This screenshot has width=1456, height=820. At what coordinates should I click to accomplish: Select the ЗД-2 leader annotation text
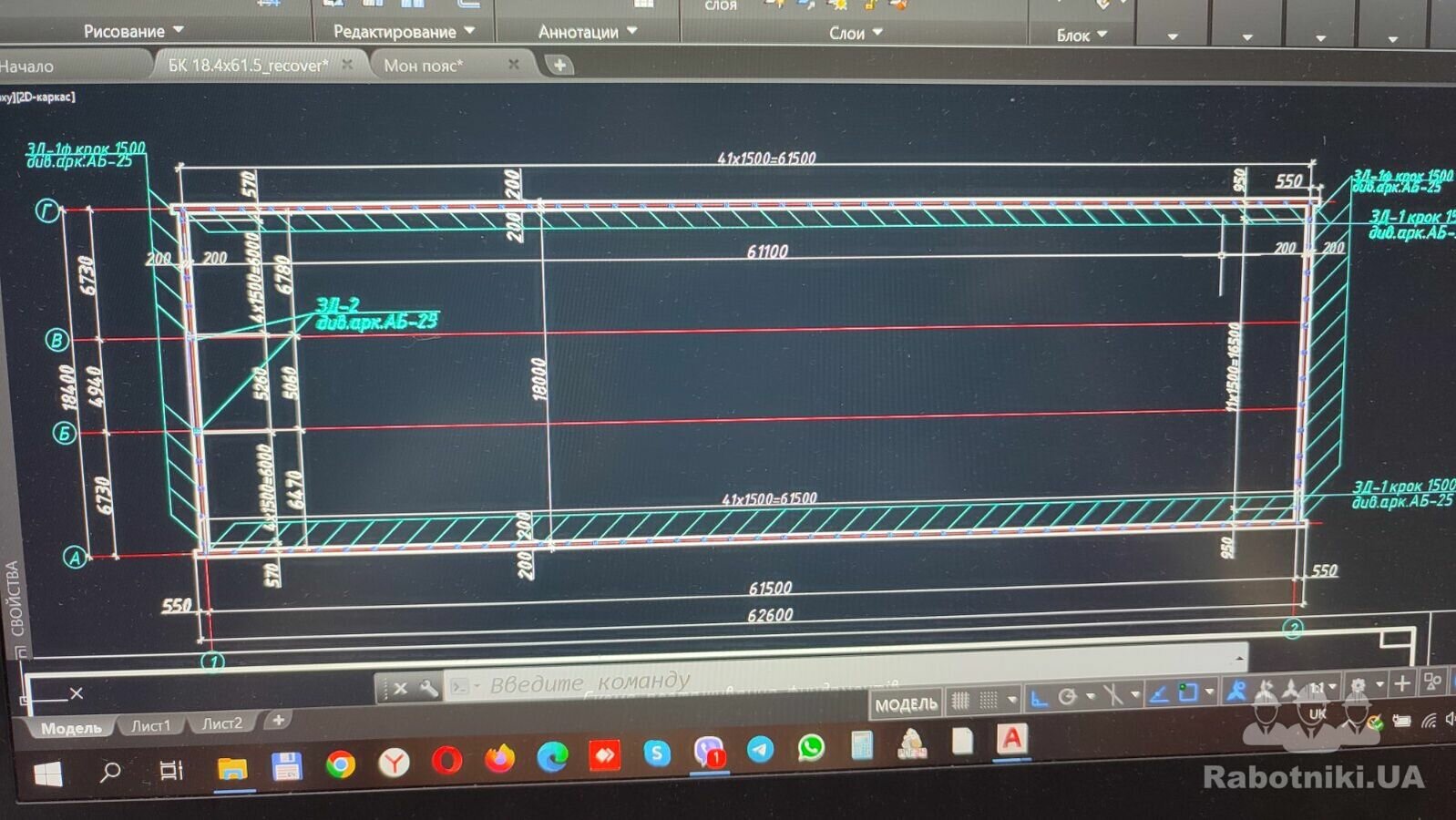pyautogui.click(x=376, y=313)
